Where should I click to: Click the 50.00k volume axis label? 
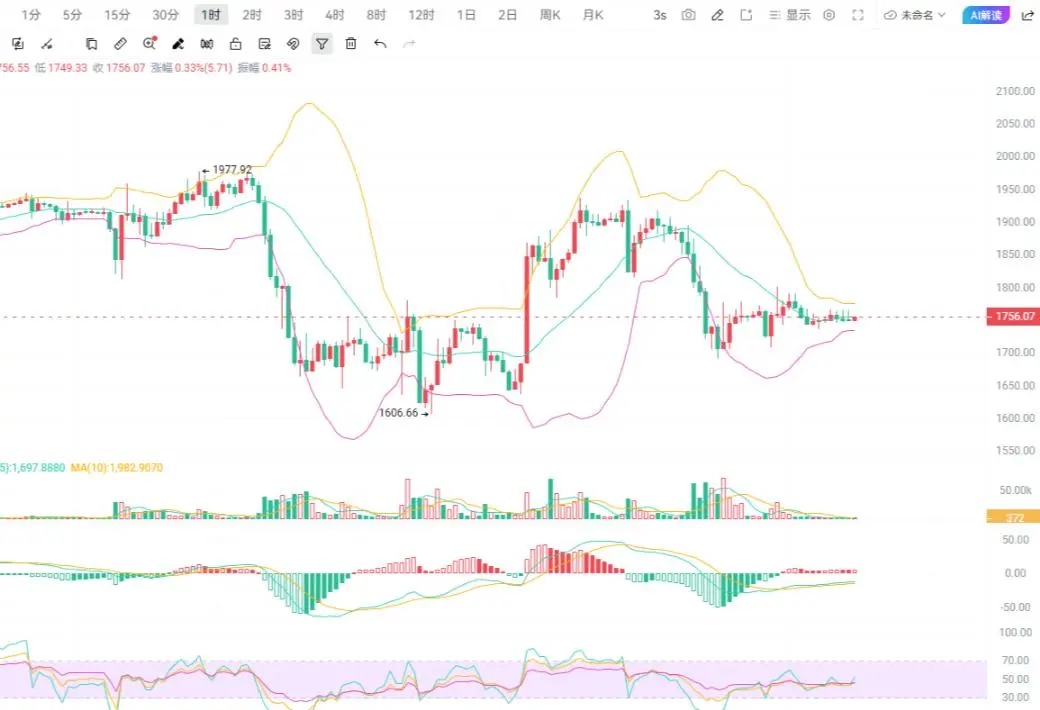[1015, 490]
